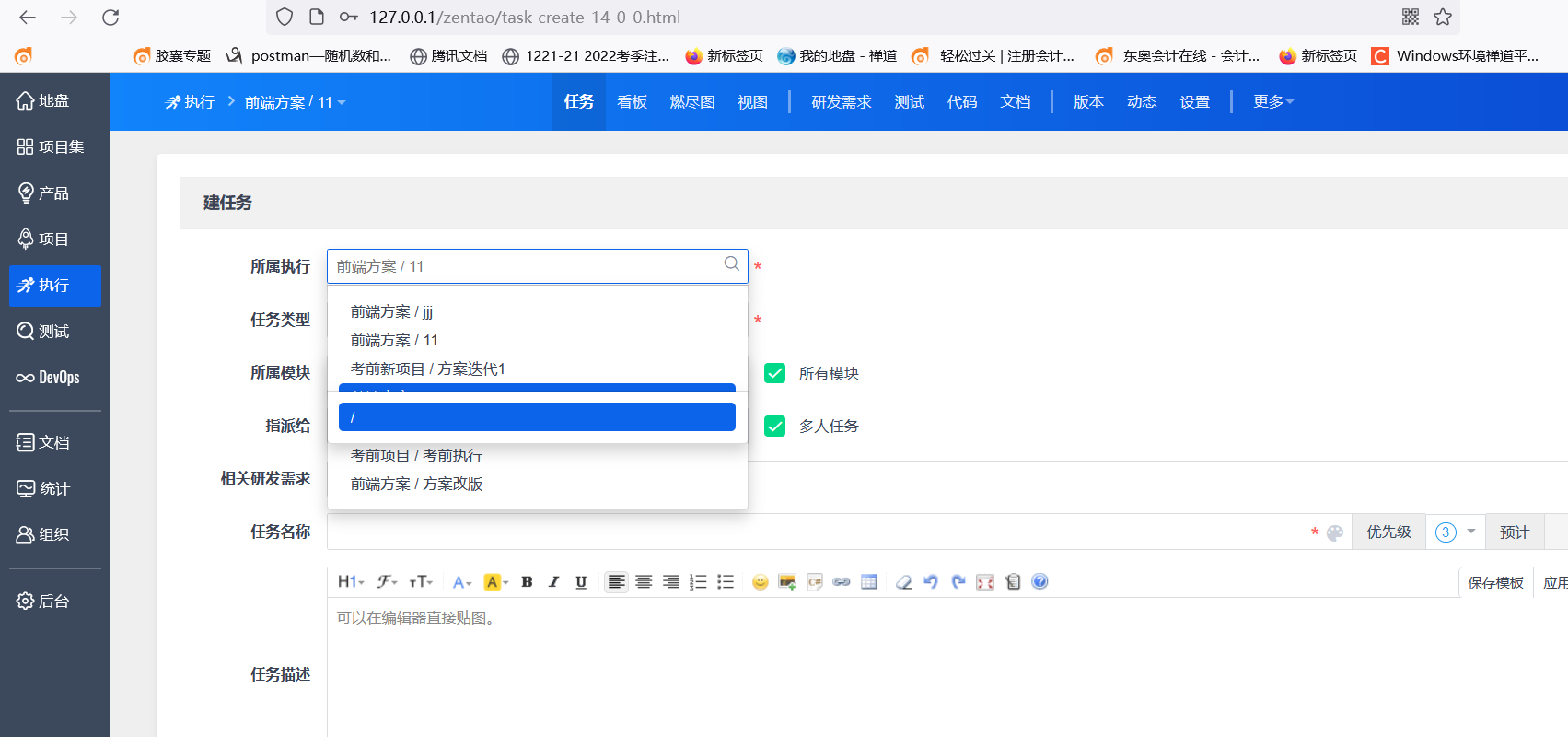The height and width of the screenshot is (737, 1568).
Task: Open editor help via question mark icon
Action: point(1040,582)
